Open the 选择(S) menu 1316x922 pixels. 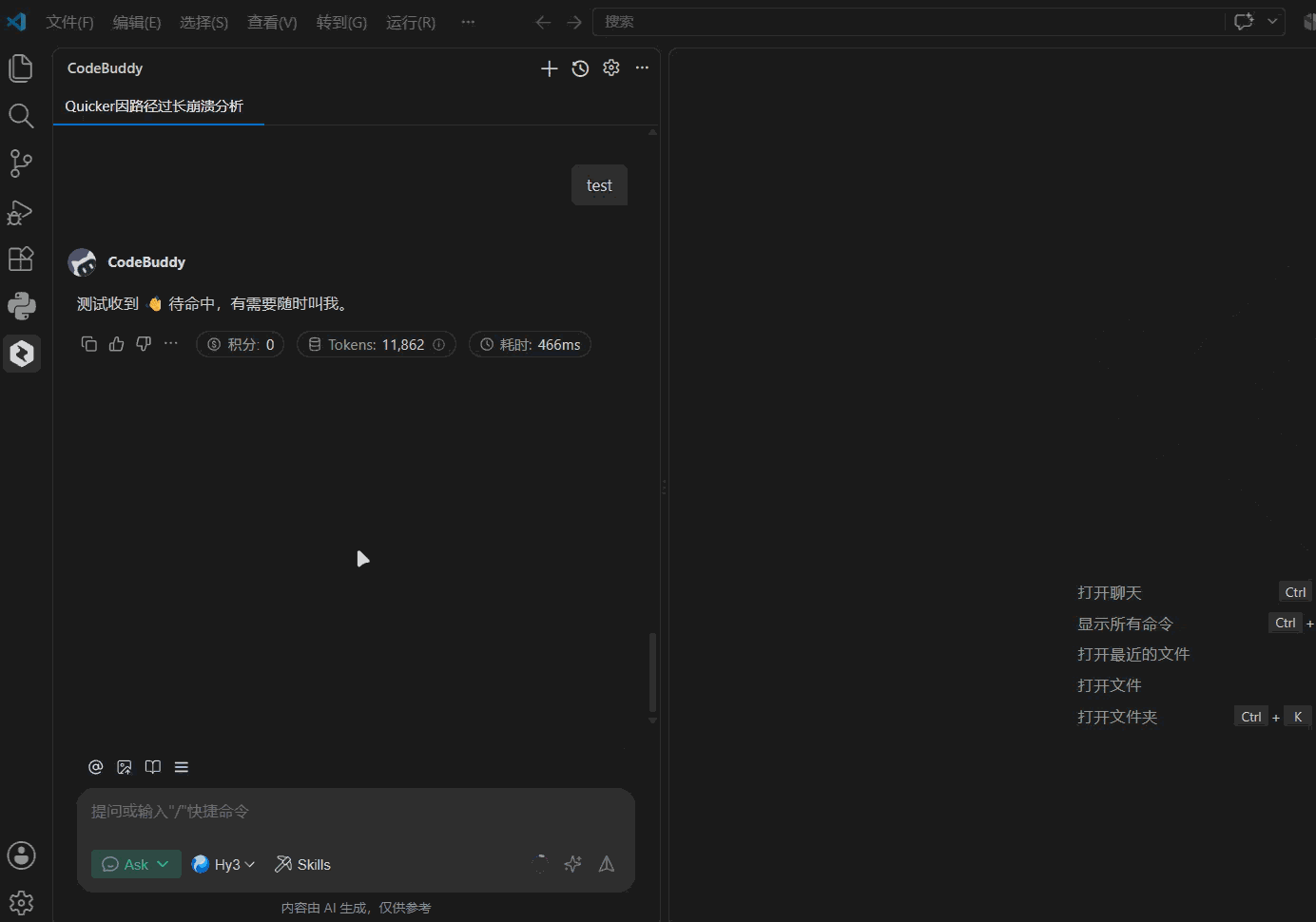point(203,22)
